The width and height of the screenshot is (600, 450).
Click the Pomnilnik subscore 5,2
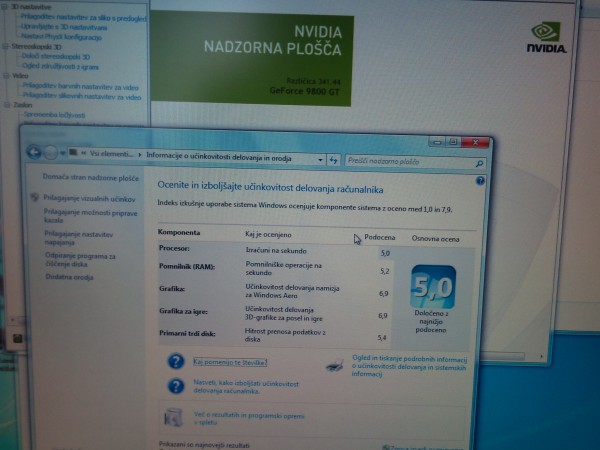[x=385, y=271]
